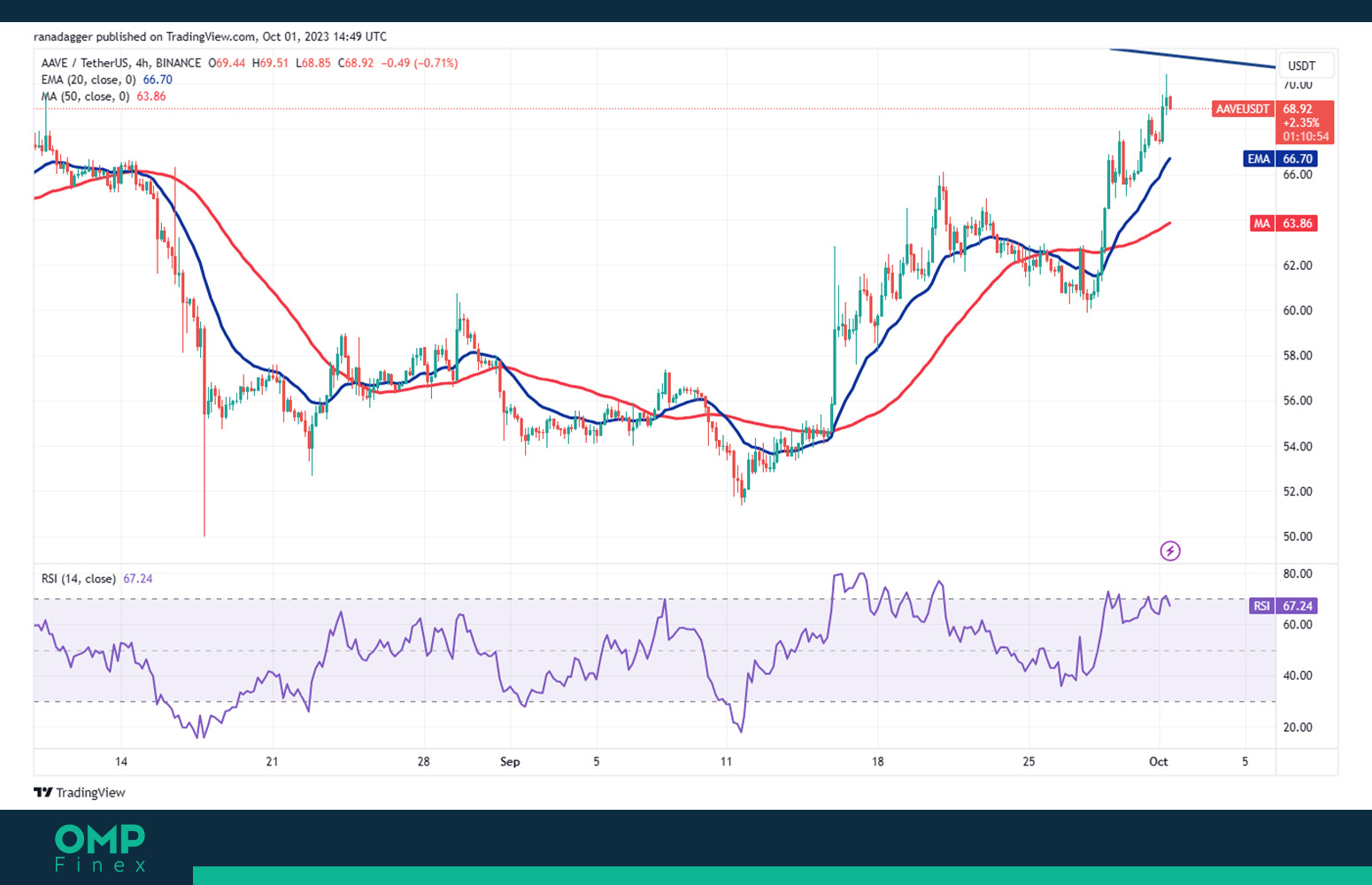Click the blue EMA 66.70 axis label
Screen dimensions: 1372x885
coord(1281,158)
